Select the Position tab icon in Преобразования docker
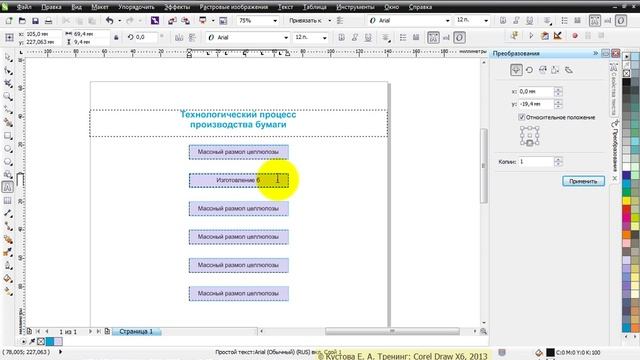Screen dimensions: 640x360 point(516,70)
